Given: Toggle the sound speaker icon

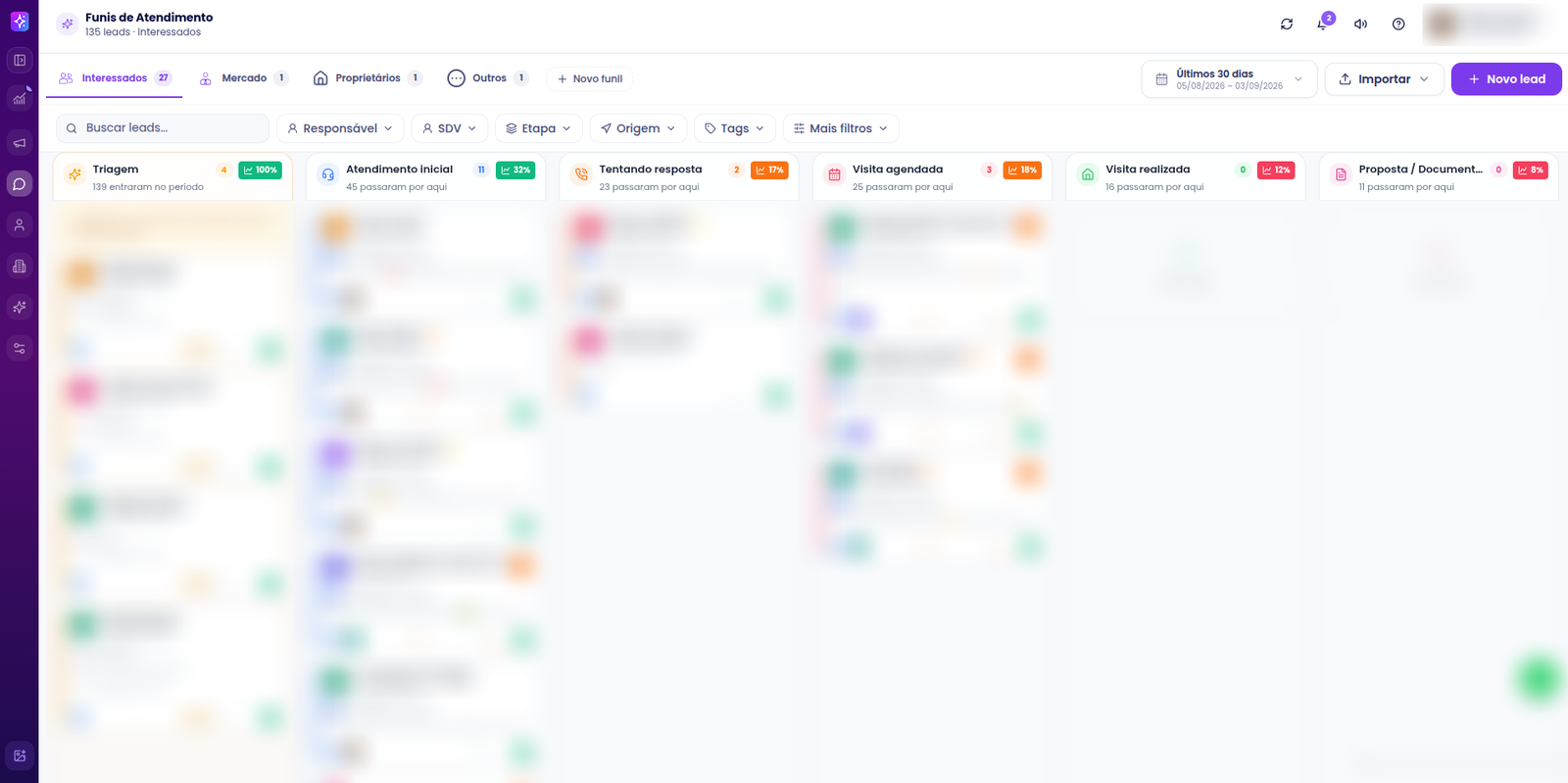Looking at the screenshot, I should 1361,24.
